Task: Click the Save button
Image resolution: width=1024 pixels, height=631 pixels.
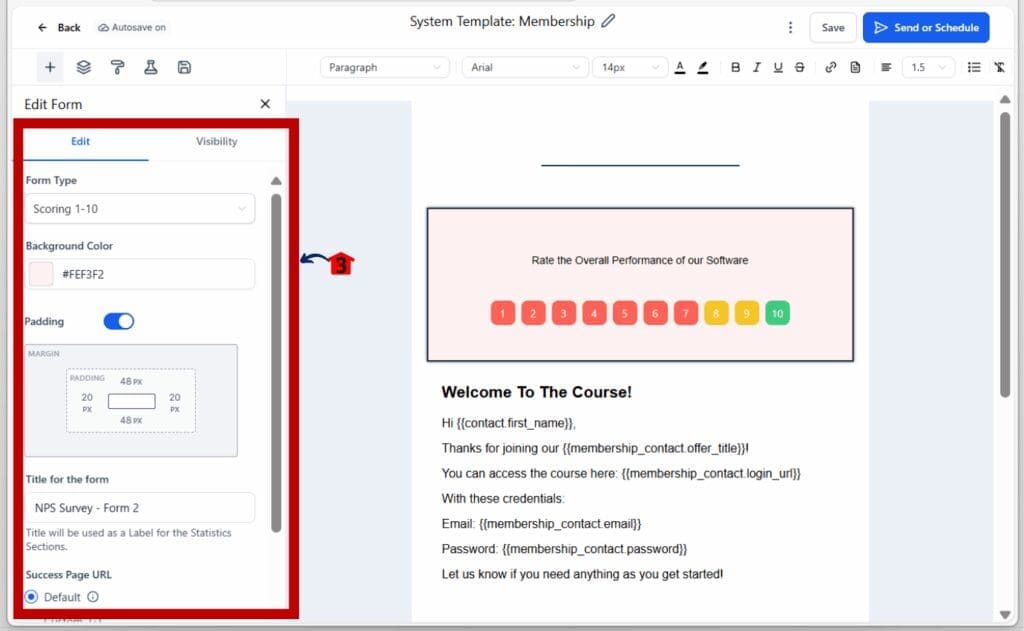Action: (833, 27)
